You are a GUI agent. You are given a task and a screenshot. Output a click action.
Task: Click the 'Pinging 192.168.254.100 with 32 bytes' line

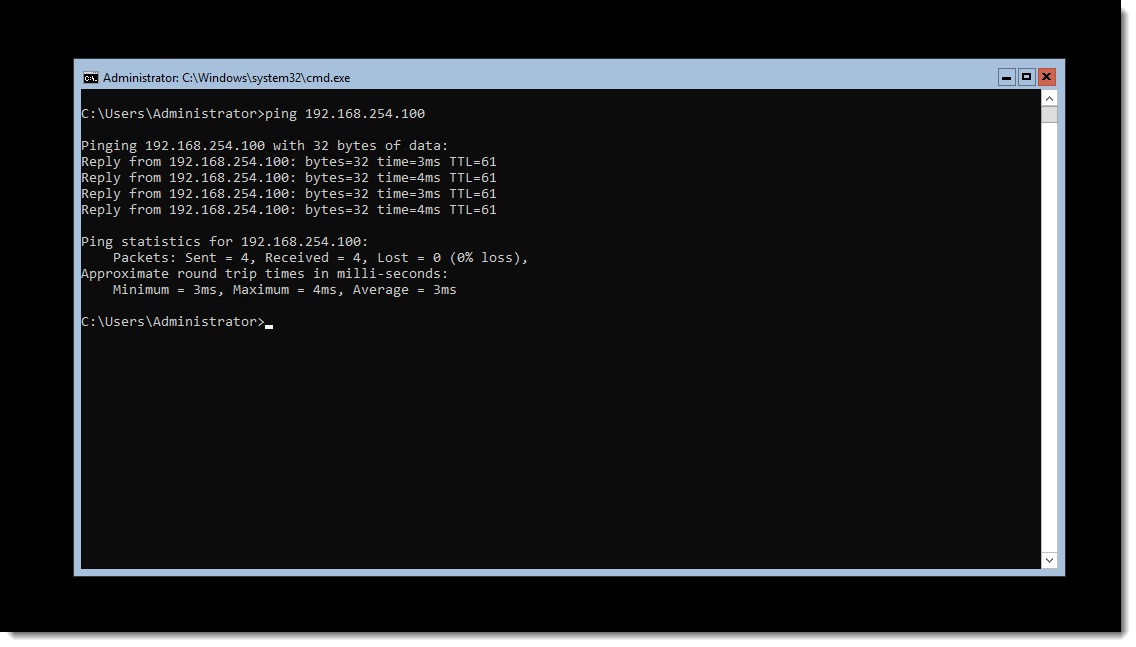[x=264, y=146]
